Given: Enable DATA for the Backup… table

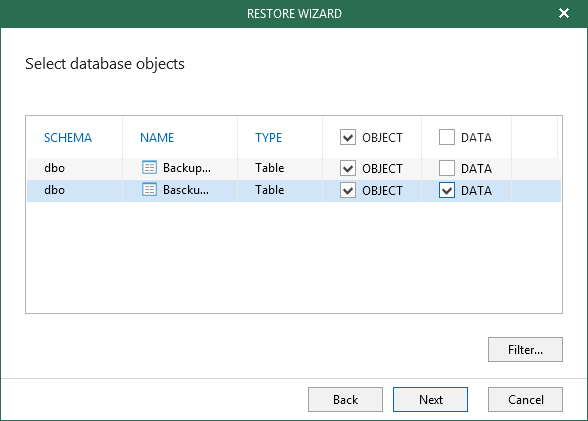Looking at the screenshot, I should coord(447,168).
